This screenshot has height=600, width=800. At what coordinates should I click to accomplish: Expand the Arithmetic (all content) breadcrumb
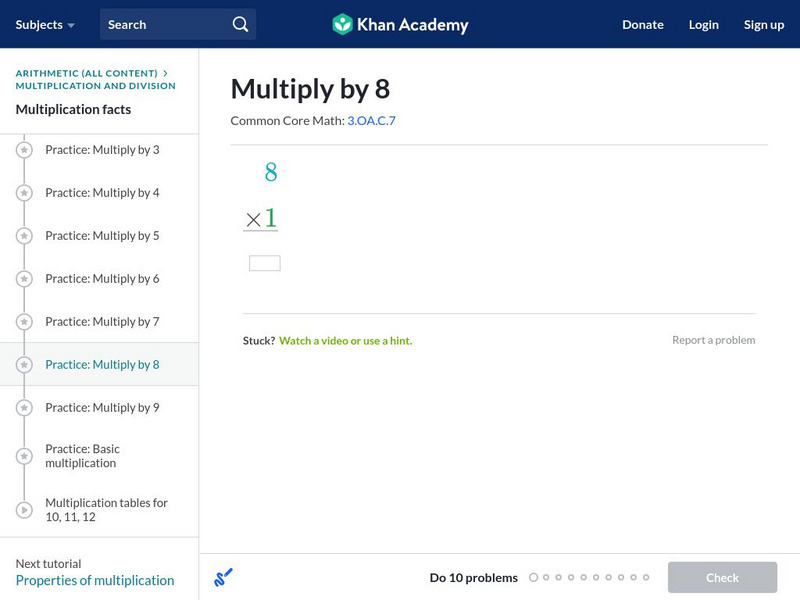pyautogui.click(x=85, y=72)
